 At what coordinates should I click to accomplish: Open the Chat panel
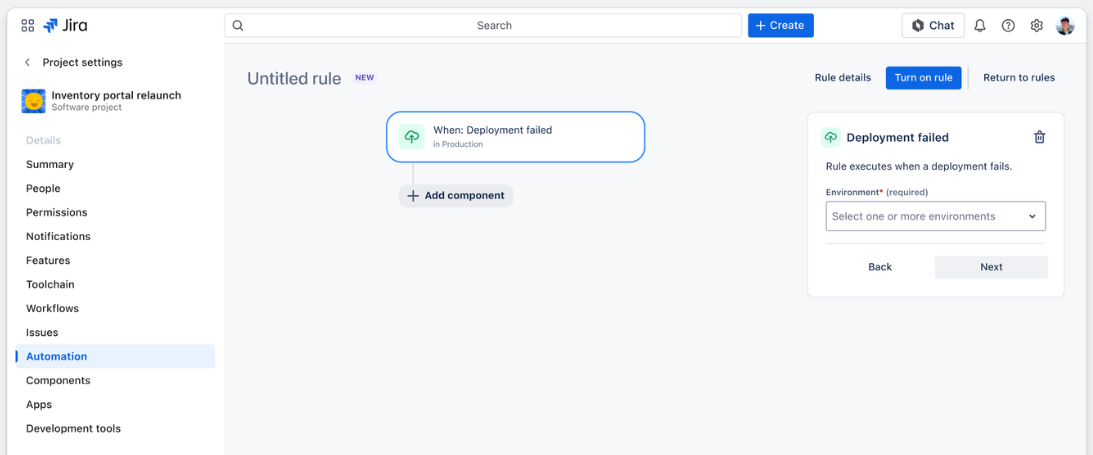932,26
